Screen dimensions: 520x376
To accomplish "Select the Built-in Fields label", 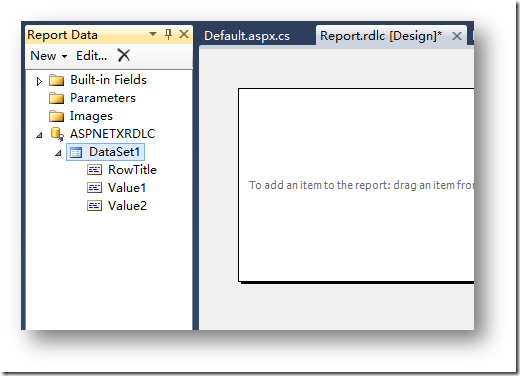I will coord(108,80).
